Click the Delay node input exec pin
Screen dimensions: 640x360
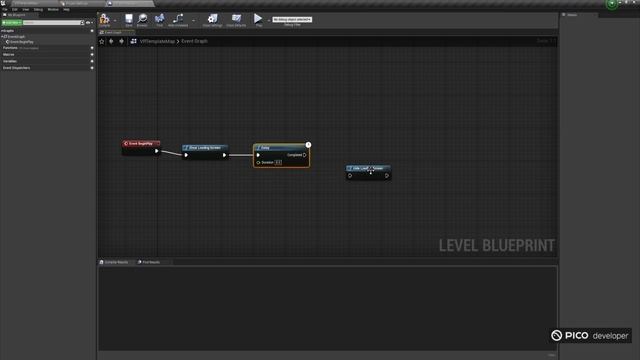(258, 155)
